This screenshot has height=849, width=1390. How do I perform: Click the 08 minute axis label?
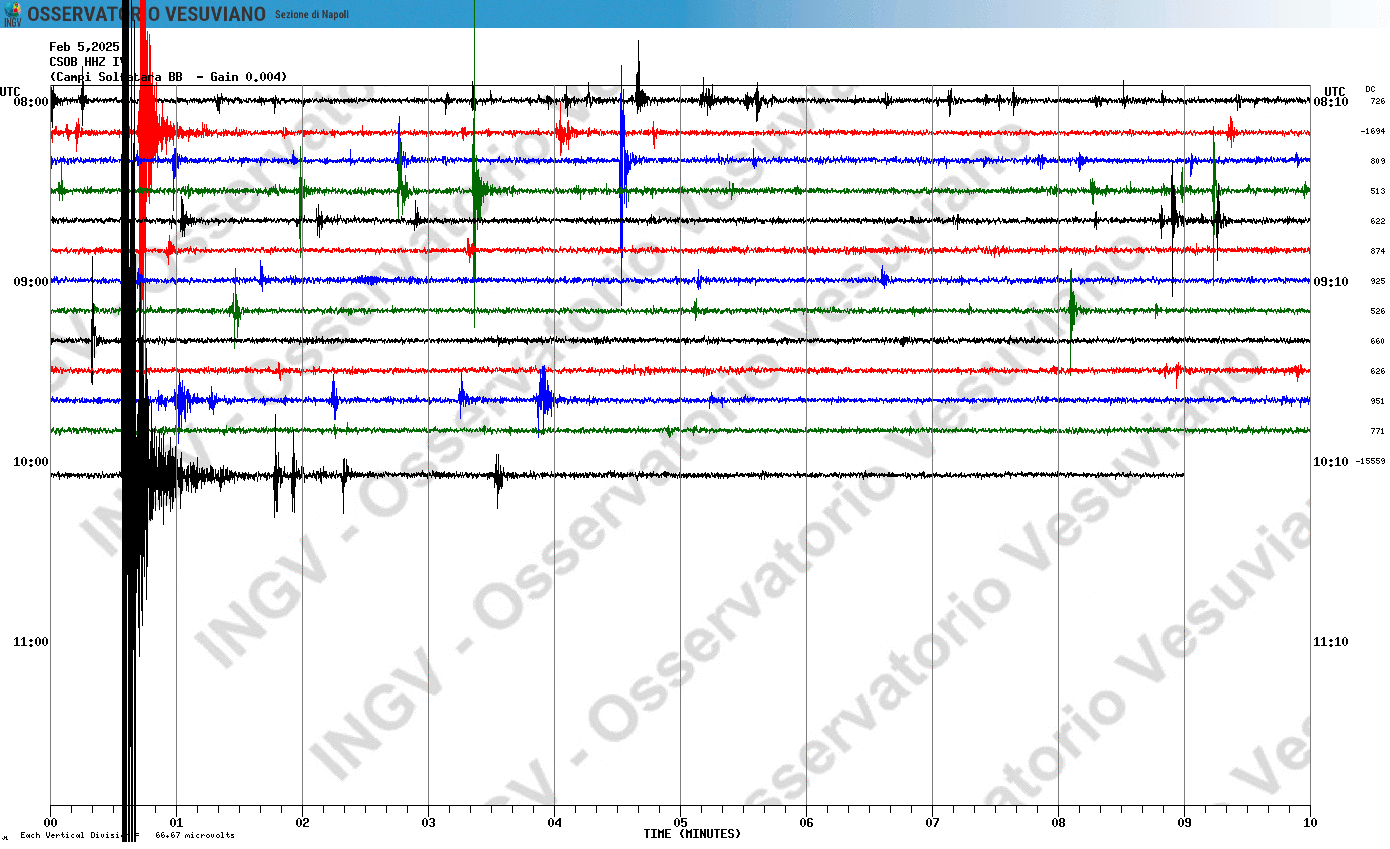tap(1059, 823)
